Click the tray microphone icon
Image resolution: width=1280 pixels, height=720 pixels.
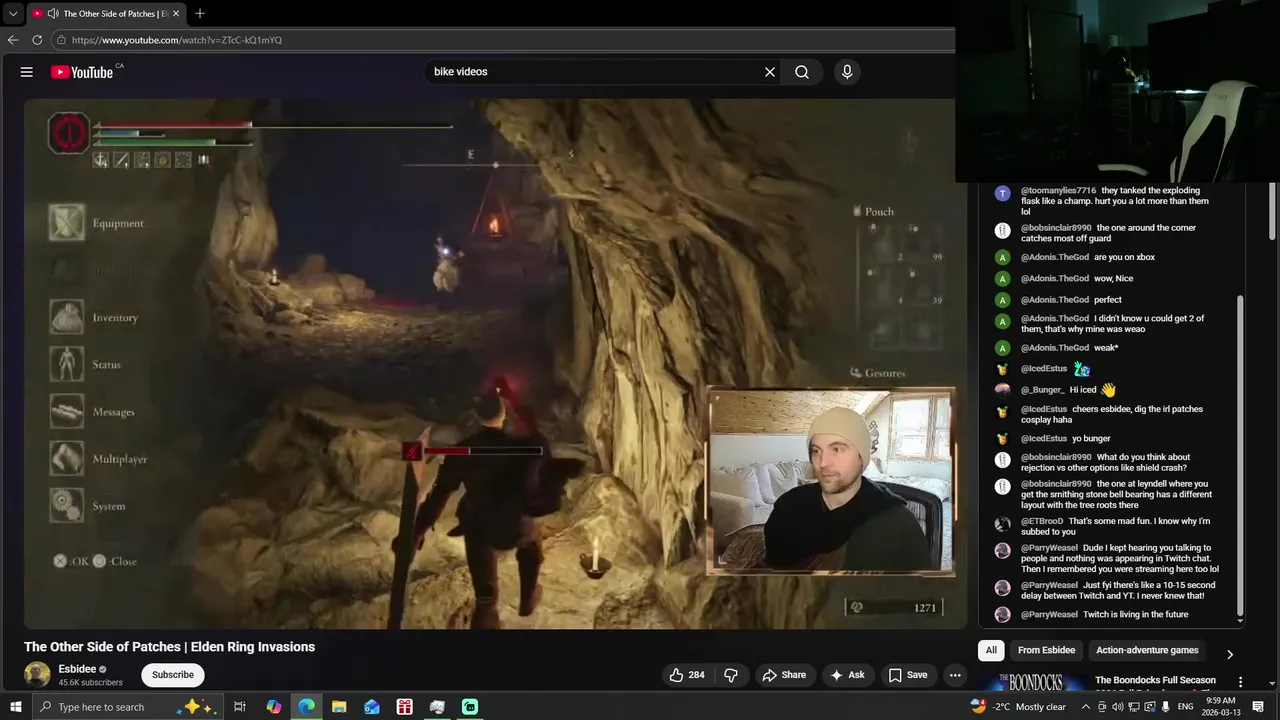coord(1165,707)
